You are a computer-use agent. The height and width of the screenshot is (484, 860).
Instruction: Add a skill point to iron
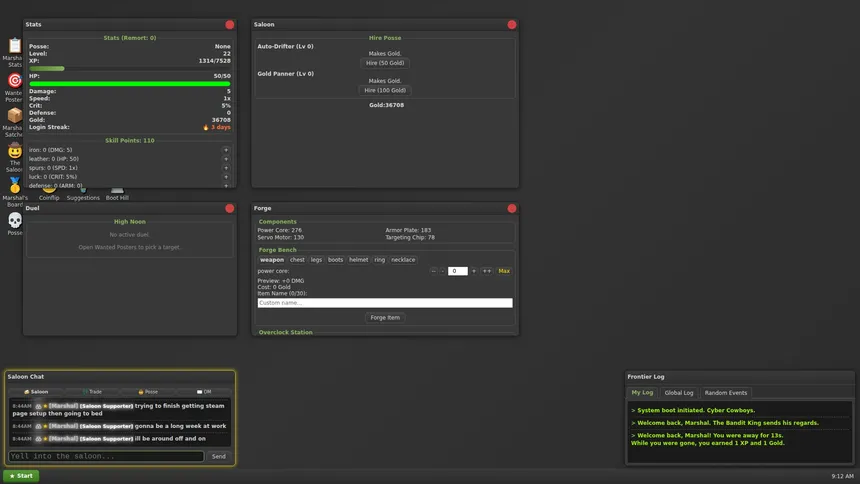click(x=225, y=150)
